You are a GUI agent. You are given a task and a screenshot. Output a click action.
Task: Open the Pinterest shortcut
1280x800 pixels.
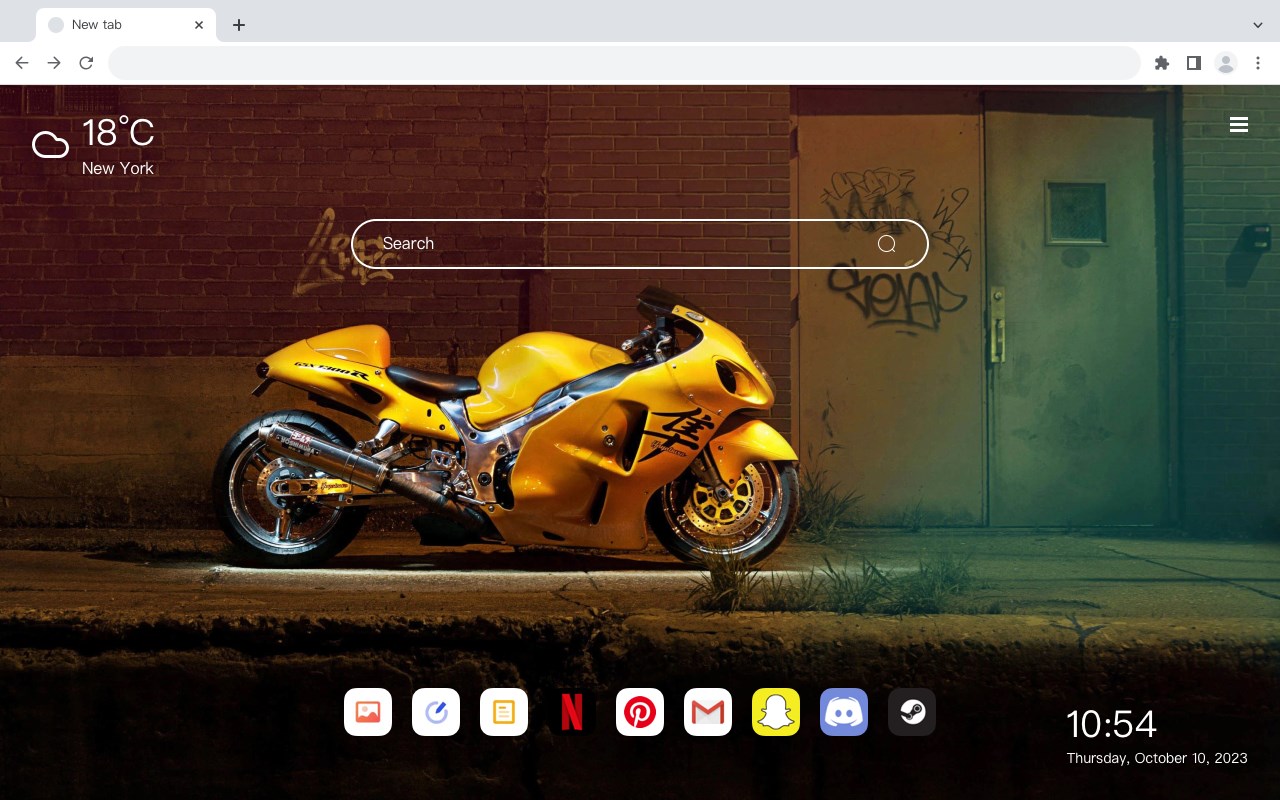click(640, 712)
